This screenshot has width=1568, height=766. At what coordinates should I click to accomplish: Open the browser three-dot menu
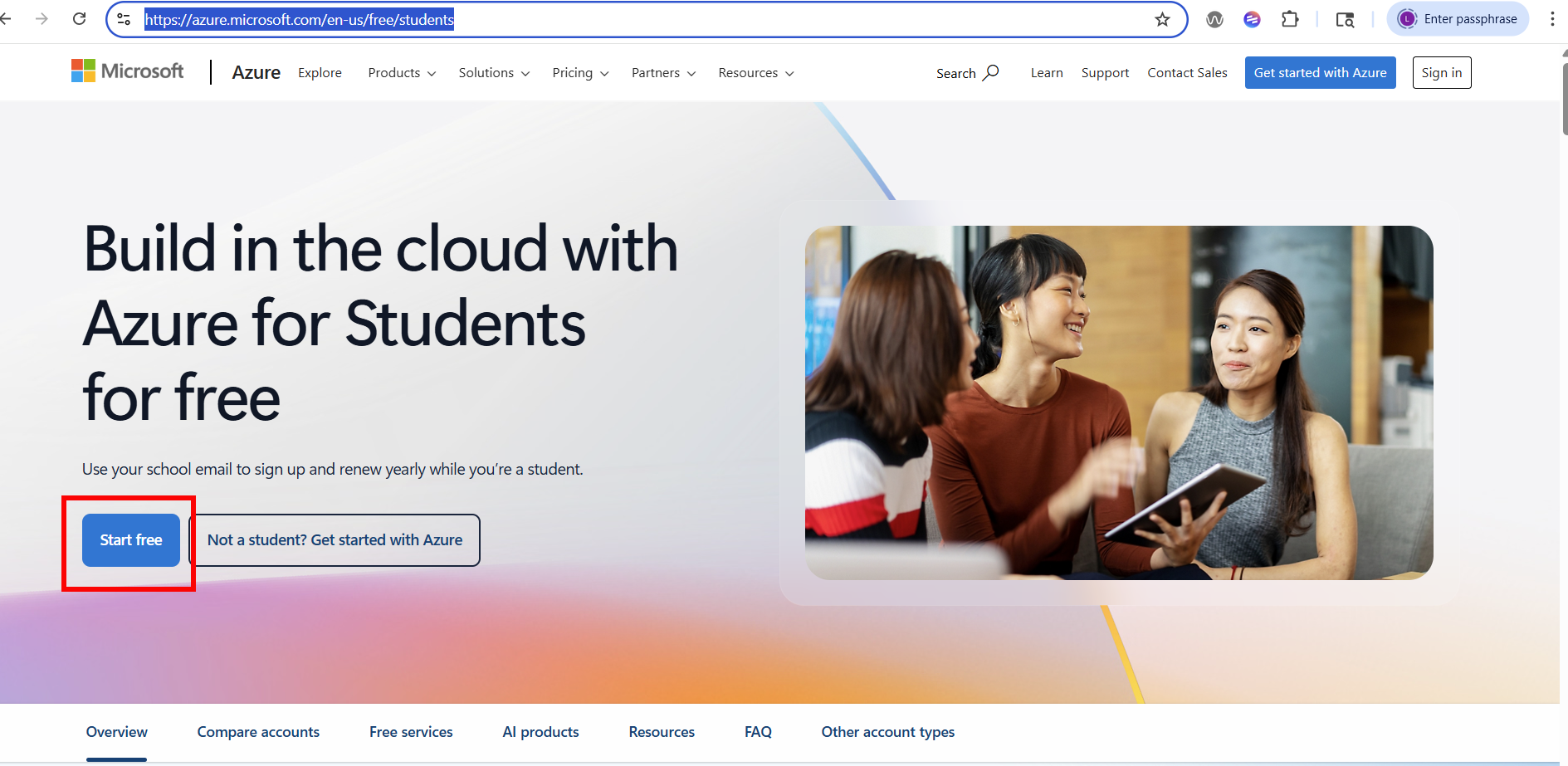point(1553,18)
